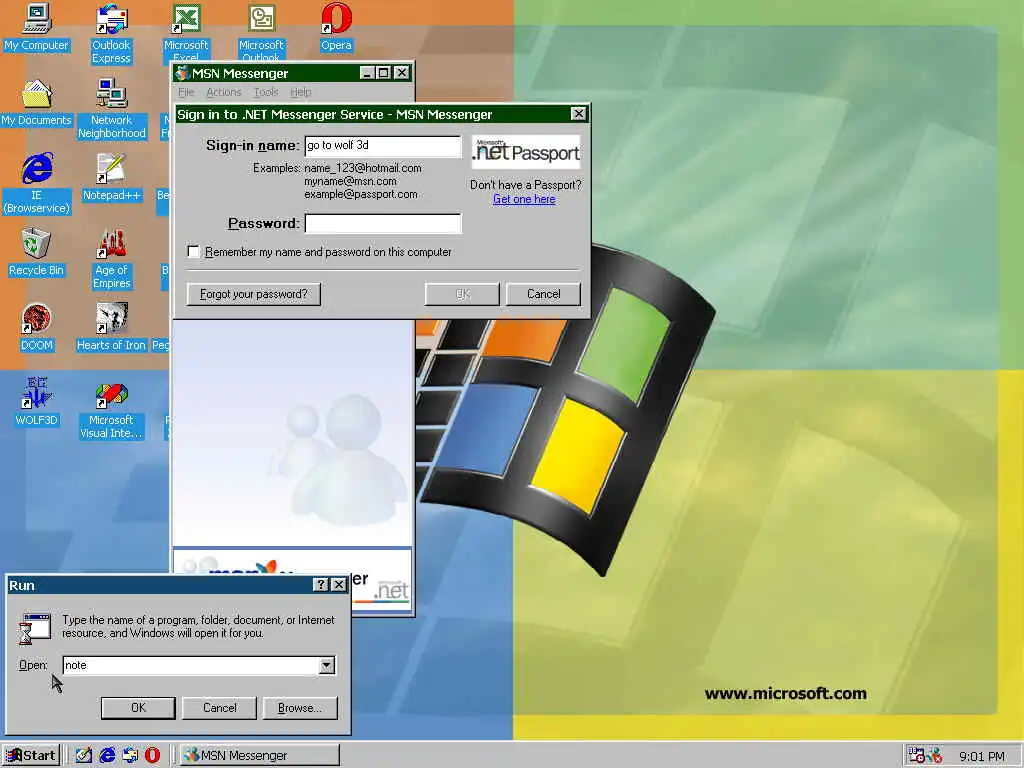The height and width of the screenshot is (768, 1024).
Task: Click taskbar clock showing 9:01 PM
Action: click(x=982, y=756)
